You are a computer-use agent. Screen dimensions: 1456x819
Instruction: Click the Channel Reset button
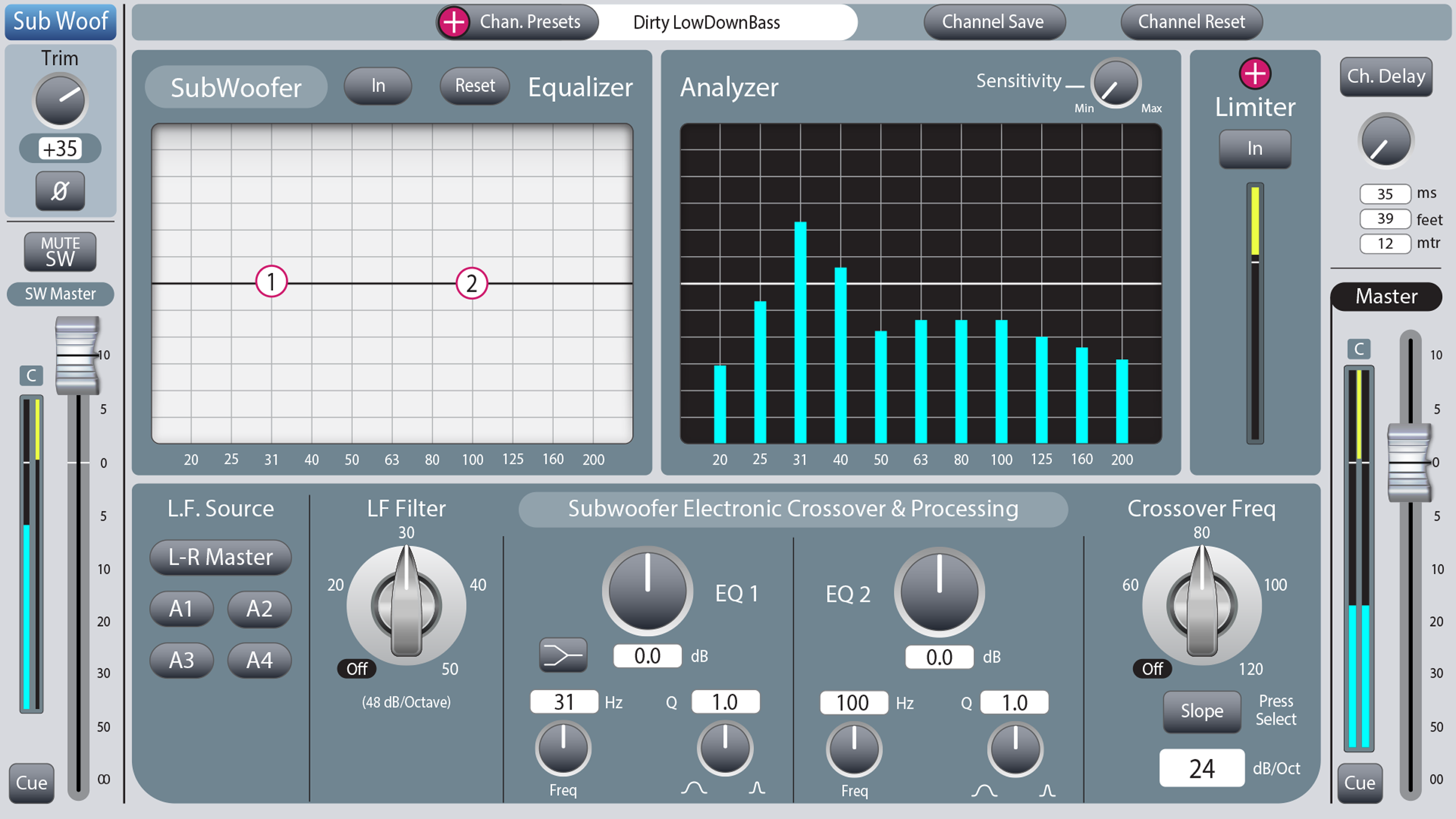[x=1191, y=22]
